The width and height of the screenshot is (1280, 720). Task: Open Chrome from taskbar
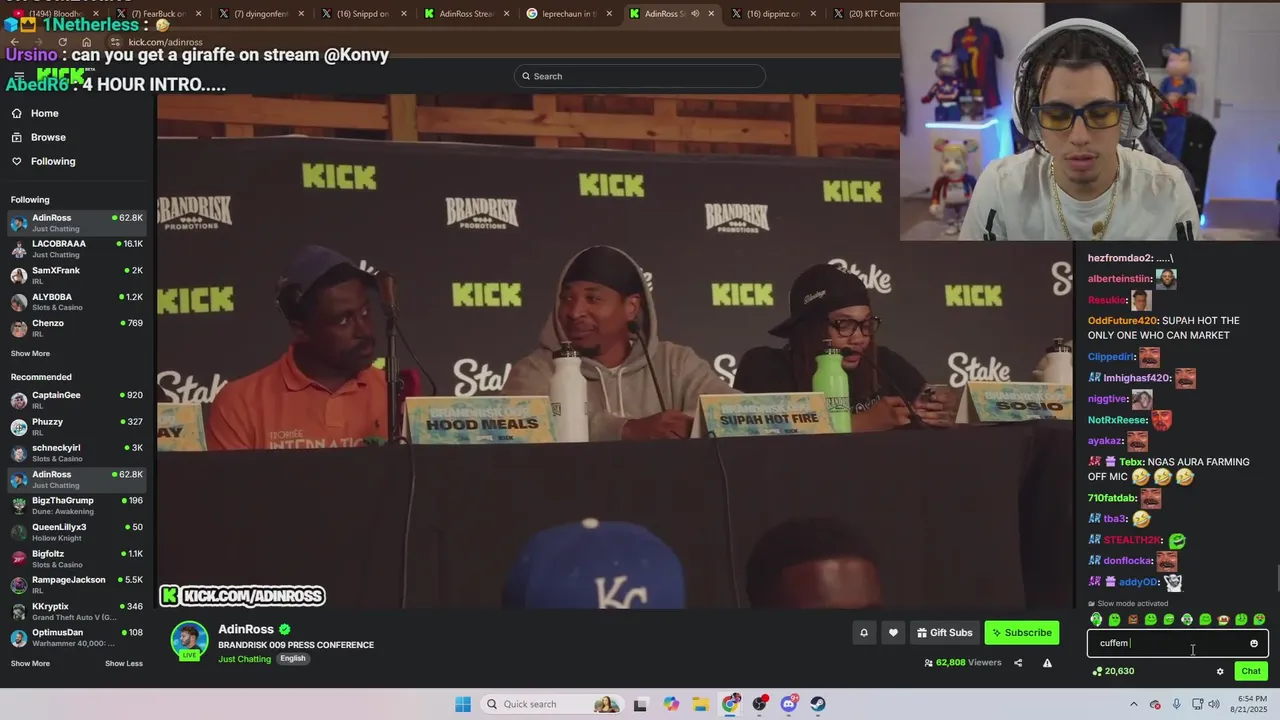pyautogui.click(x=731, y=704)
